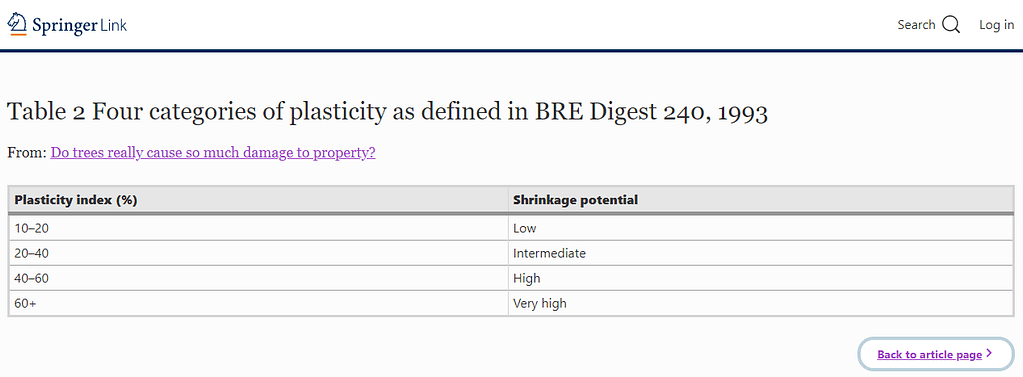Screen dimensions: 1023x377
Task: Open search via magnifying glass icon
Action: click(x=951, y=25)
